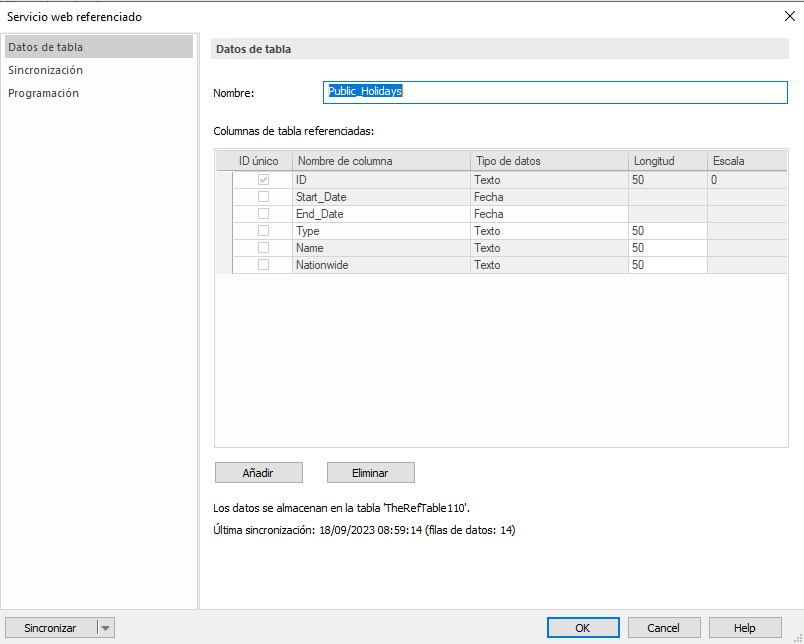
Task: Select Datos de tabla in sidebar
Action: tap(99, 47)
